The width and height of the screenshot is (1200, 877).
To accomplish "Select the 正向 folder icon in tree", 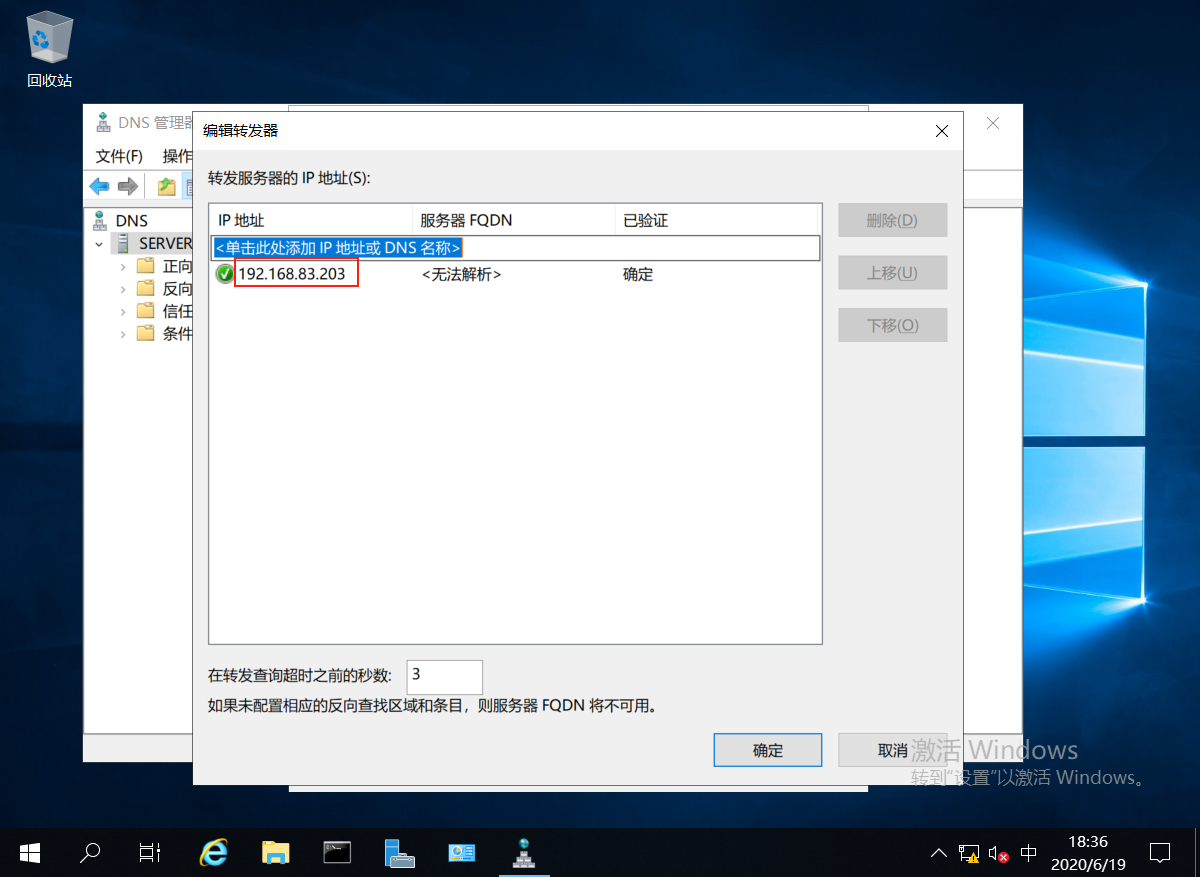I will click(146, 266).
